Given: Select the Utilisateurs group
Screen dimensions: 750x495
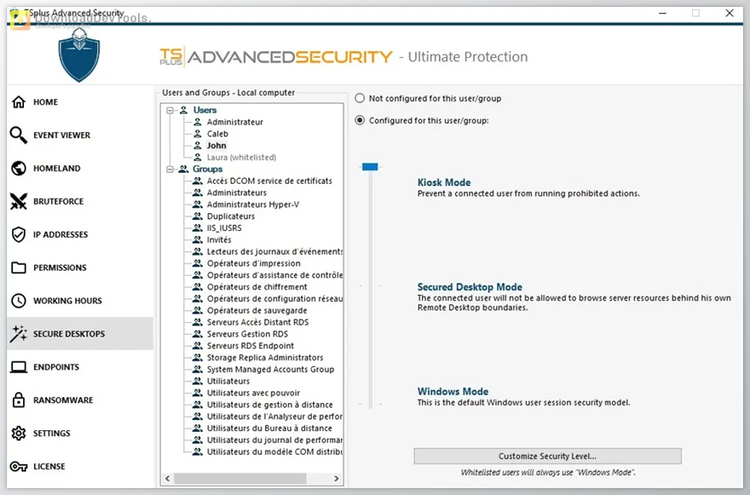Looking at the screenshot, I should 228,381.
